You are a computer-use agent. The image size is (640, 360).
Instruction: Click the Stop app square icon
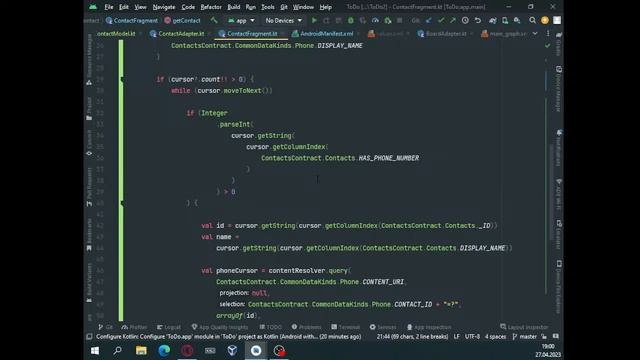(400, 20)
